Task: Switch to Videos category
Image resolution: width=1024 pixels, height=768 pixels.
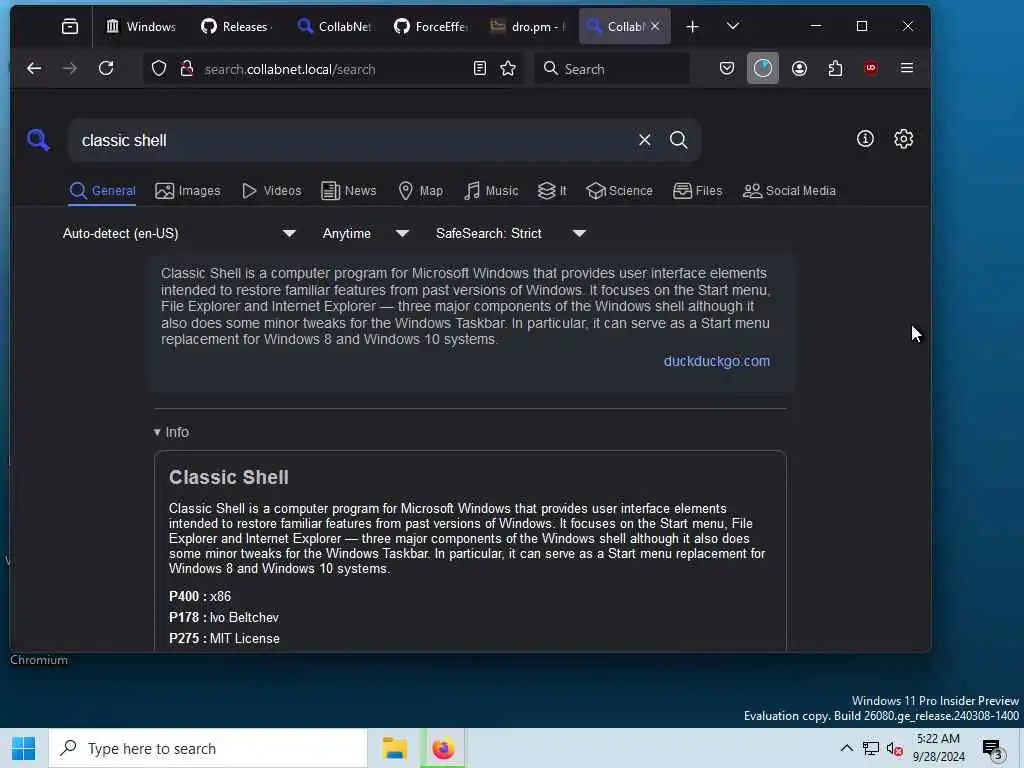Action: (271, 191)
